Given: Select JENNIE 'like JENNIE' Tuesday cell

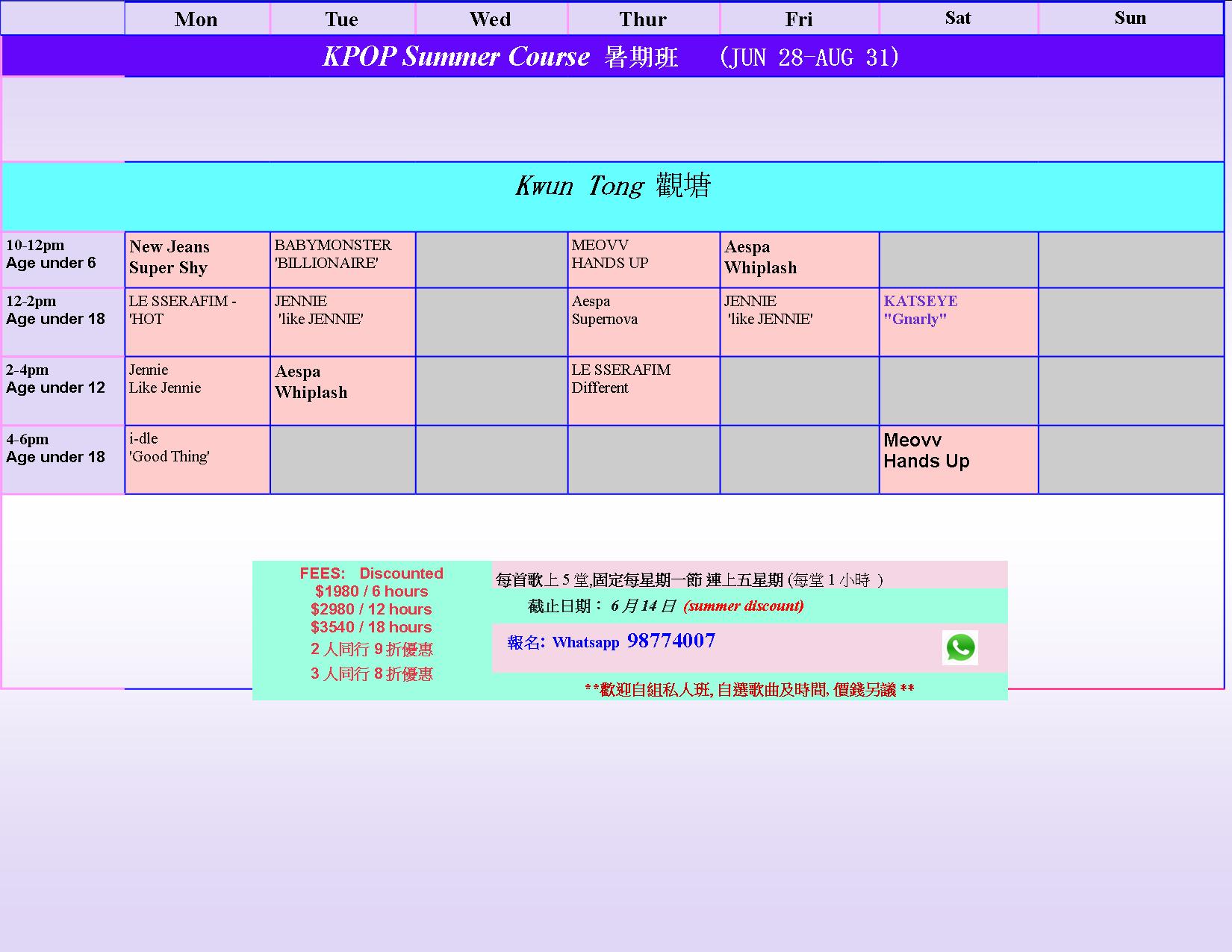Looking at the screenshot, I should (x=343, y=322).
